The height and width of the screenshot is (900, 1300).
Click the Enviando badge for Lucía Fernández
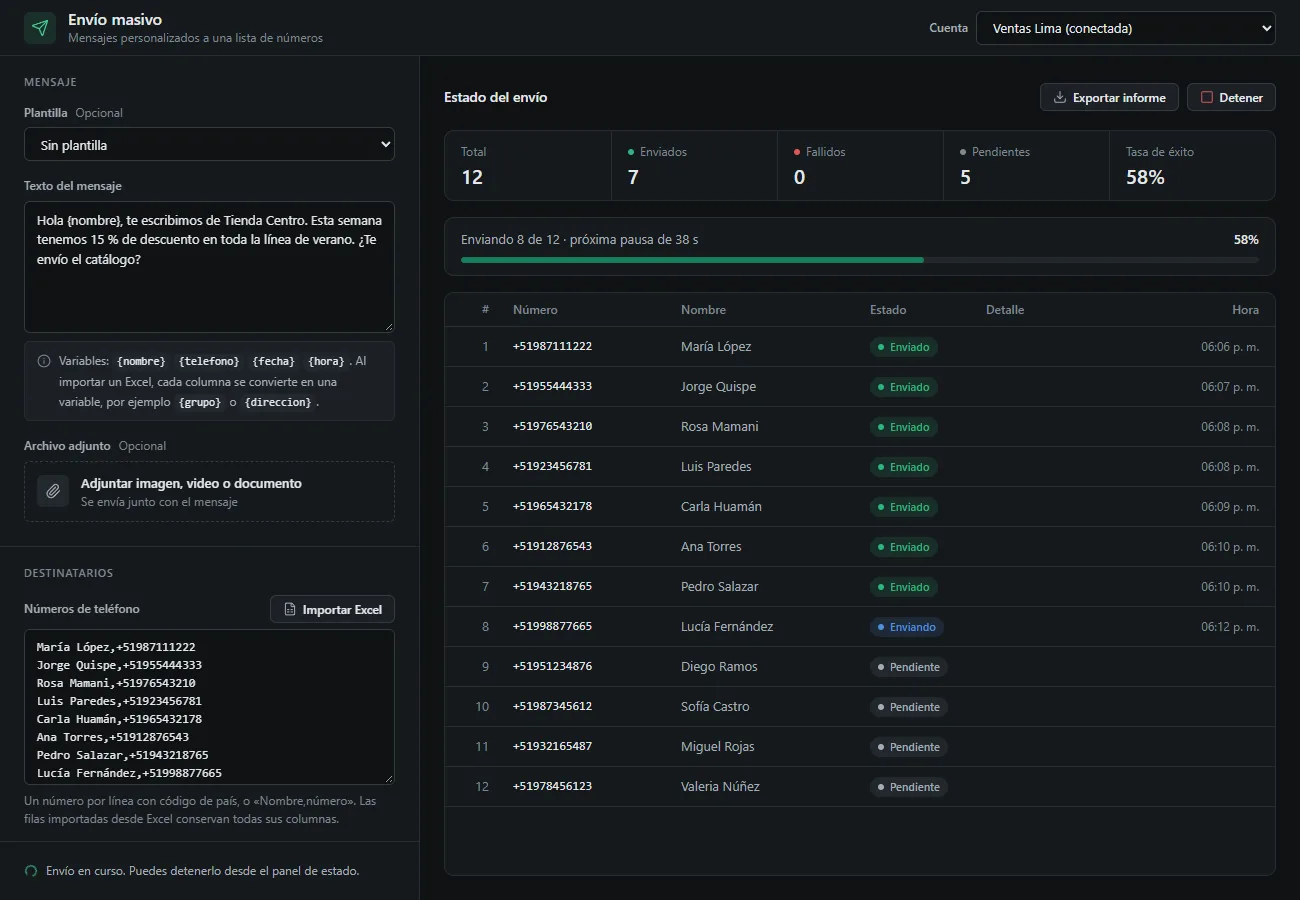click(x=907, y=627)
